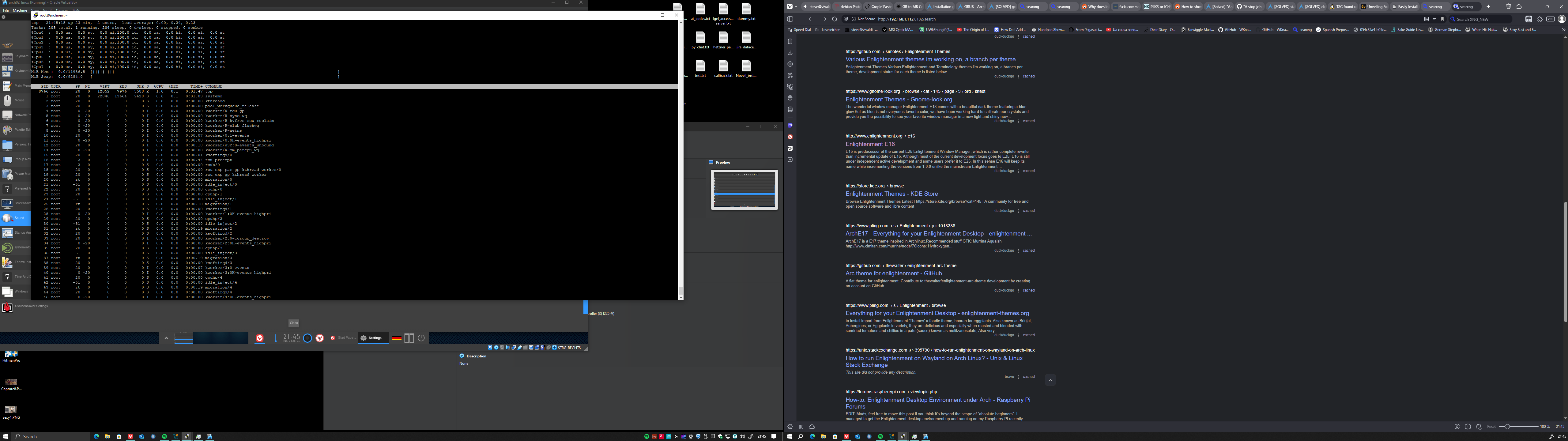This screenshot has height=441, width=1568.
Task: Open dummy.txt desktop file icon
Action: 746,12
